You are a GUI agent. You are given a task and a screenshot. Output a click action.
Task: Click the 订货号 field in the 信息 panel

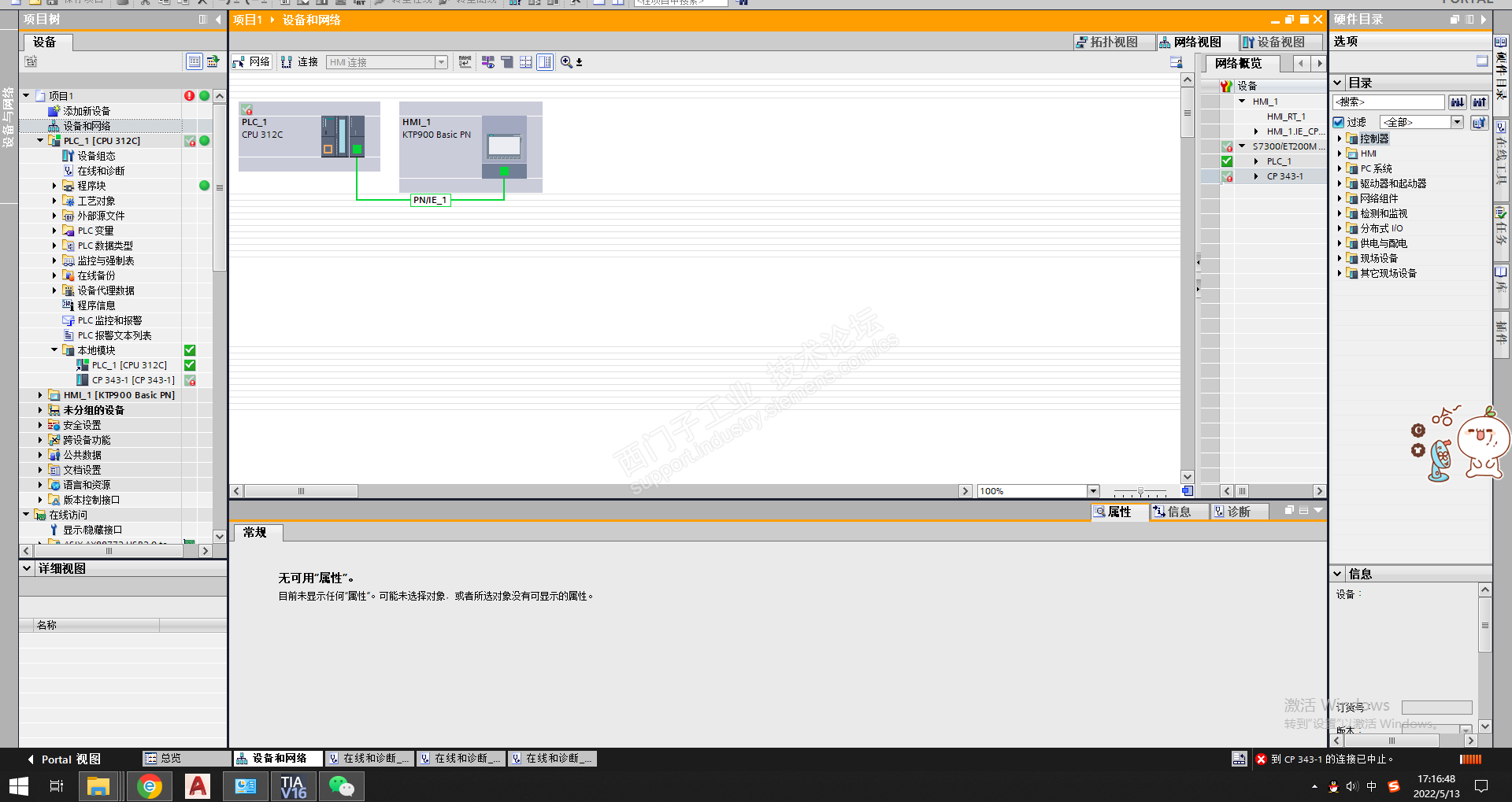1436,708
